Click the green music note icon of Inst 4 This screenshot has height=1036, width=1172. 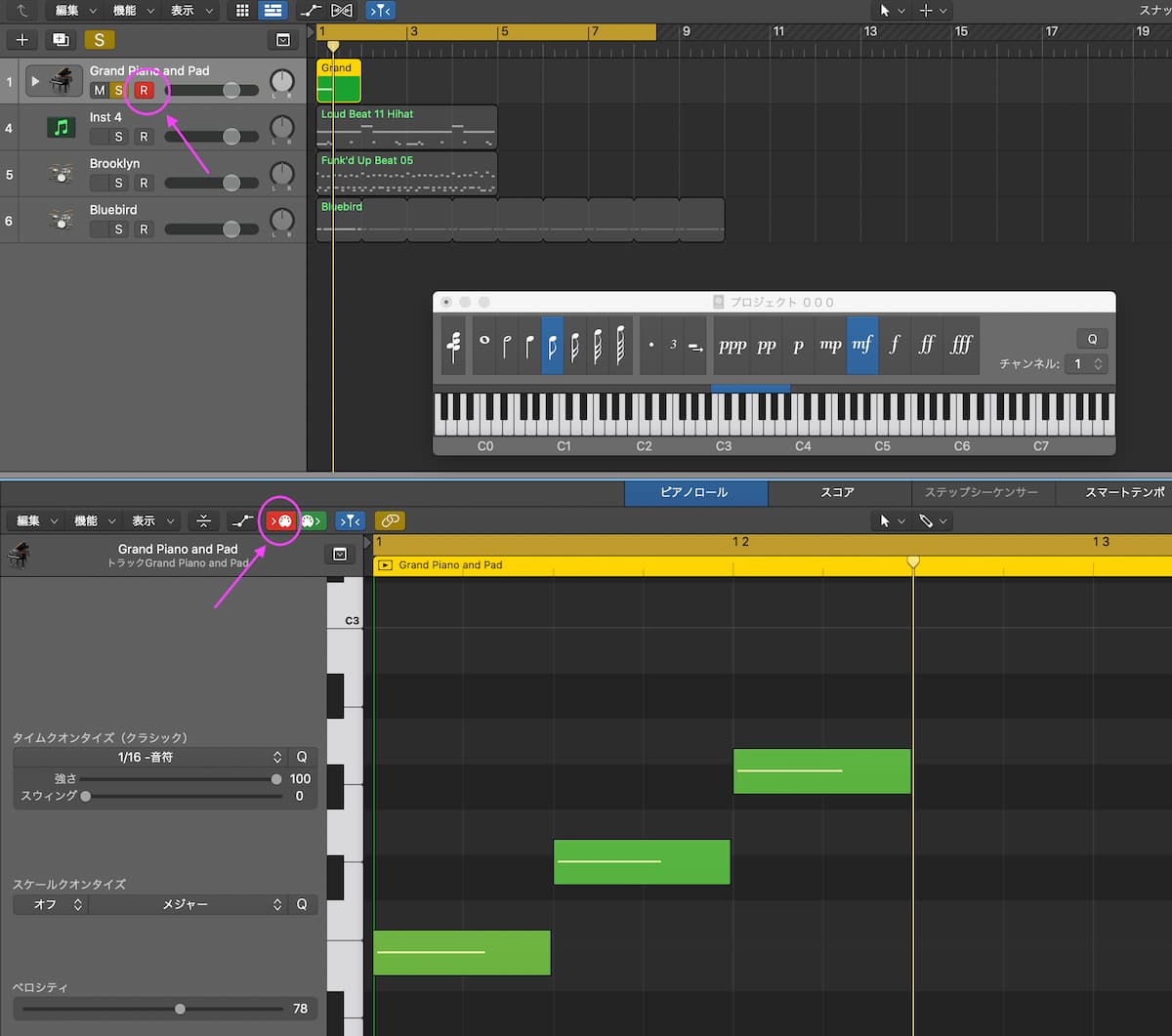click(x=62, y=127)
